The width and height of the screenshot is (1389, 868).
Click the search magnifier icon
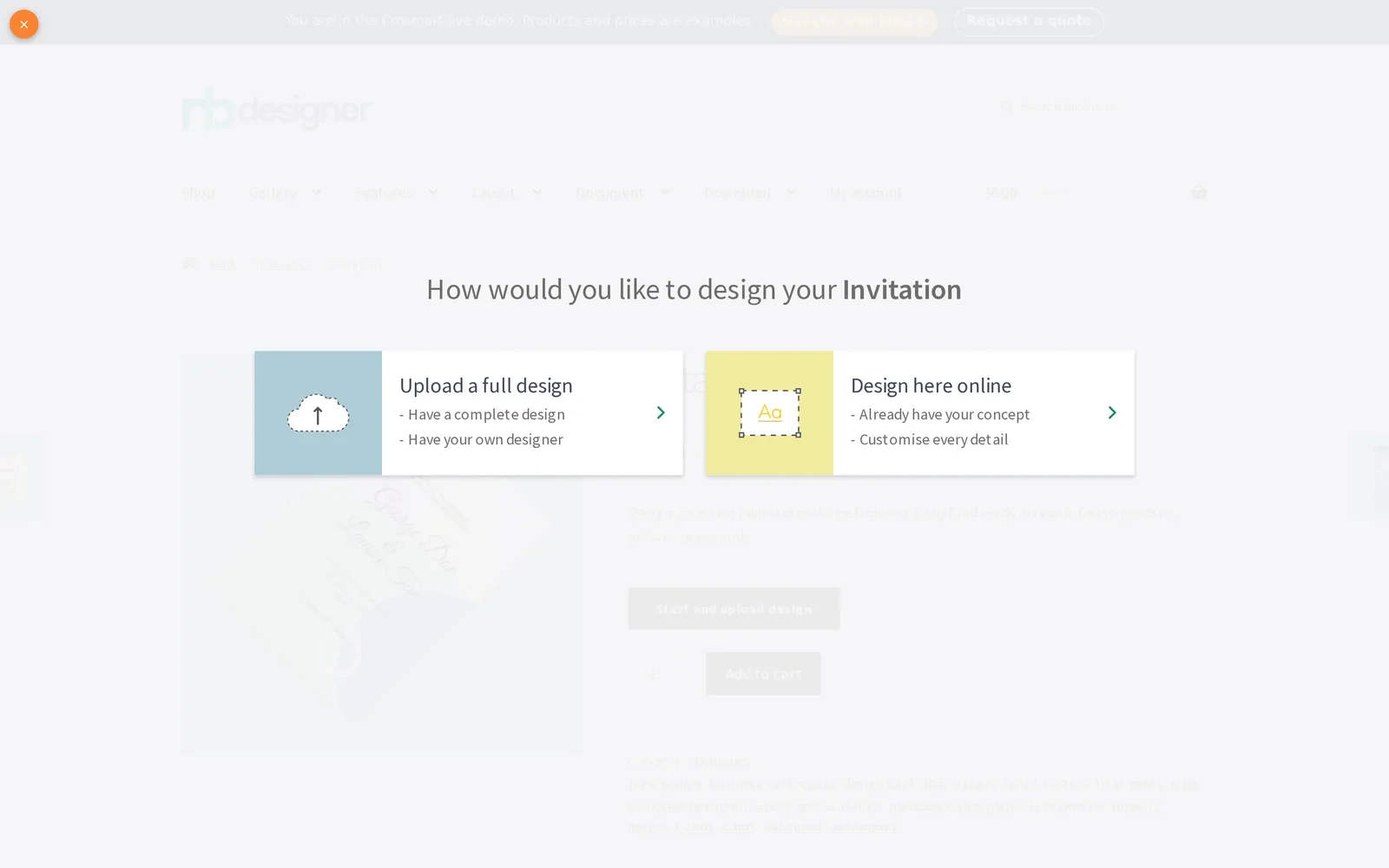coord(1006,107)
